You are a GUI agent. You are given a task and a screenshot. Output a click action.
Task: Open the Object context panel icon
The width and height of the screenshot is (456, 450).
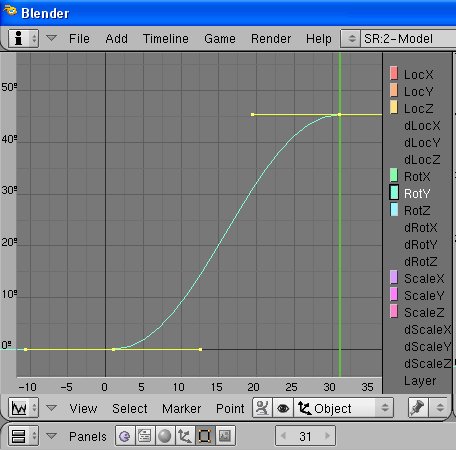[x=185, y=436]
